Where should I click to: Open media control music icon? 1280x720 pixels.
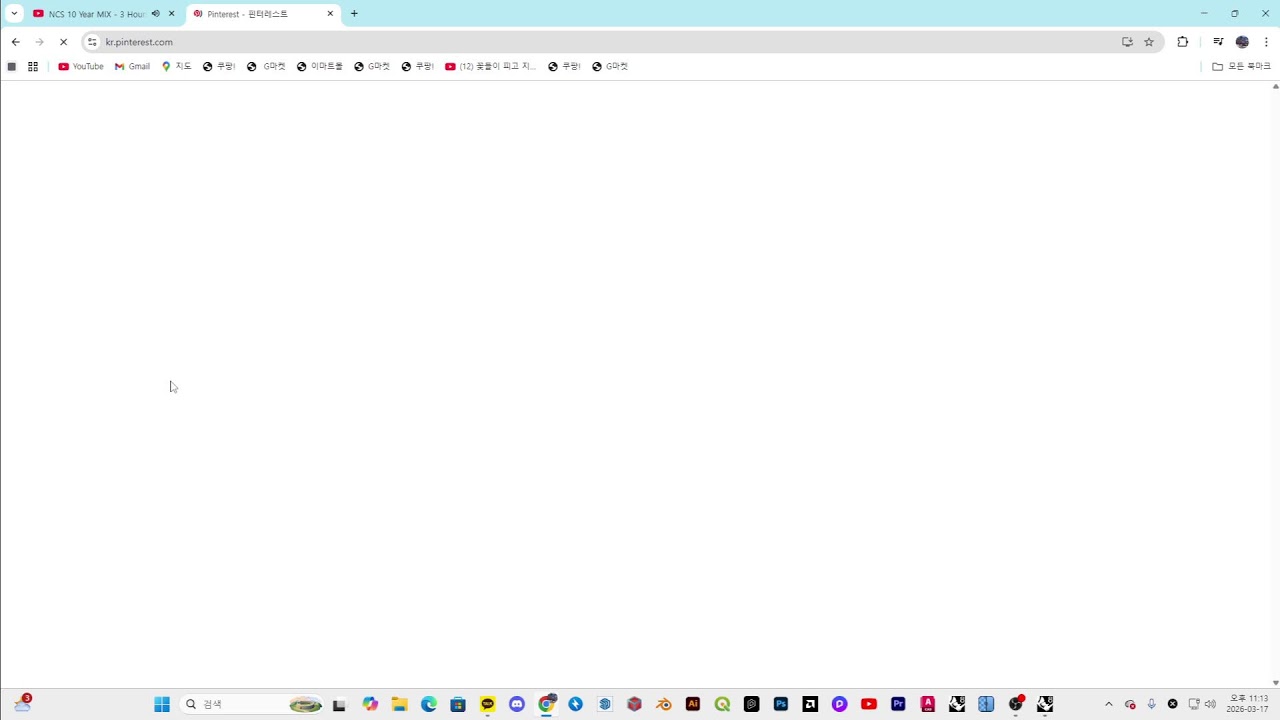pyautogui.click(x=1218, y=42)
